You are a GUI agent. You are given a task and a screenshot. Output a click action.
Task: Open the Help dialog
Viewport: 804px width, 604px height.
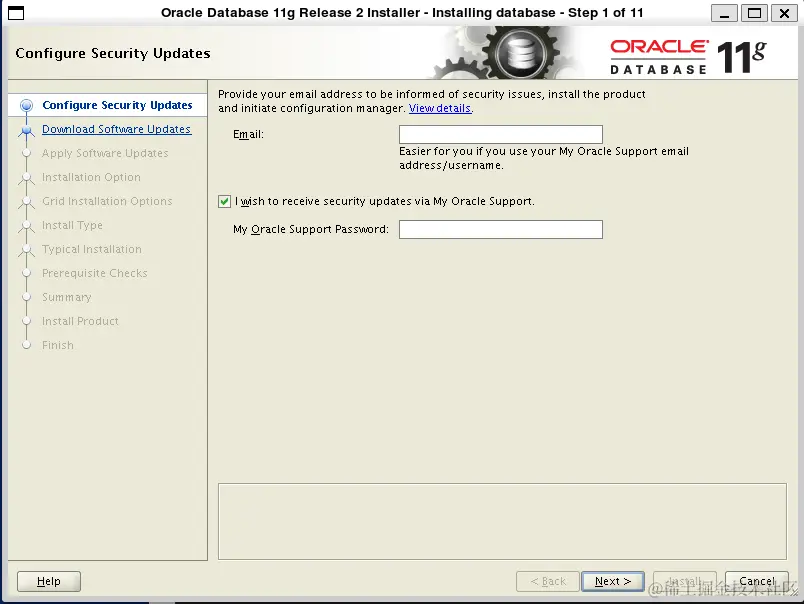click(48, 581)
